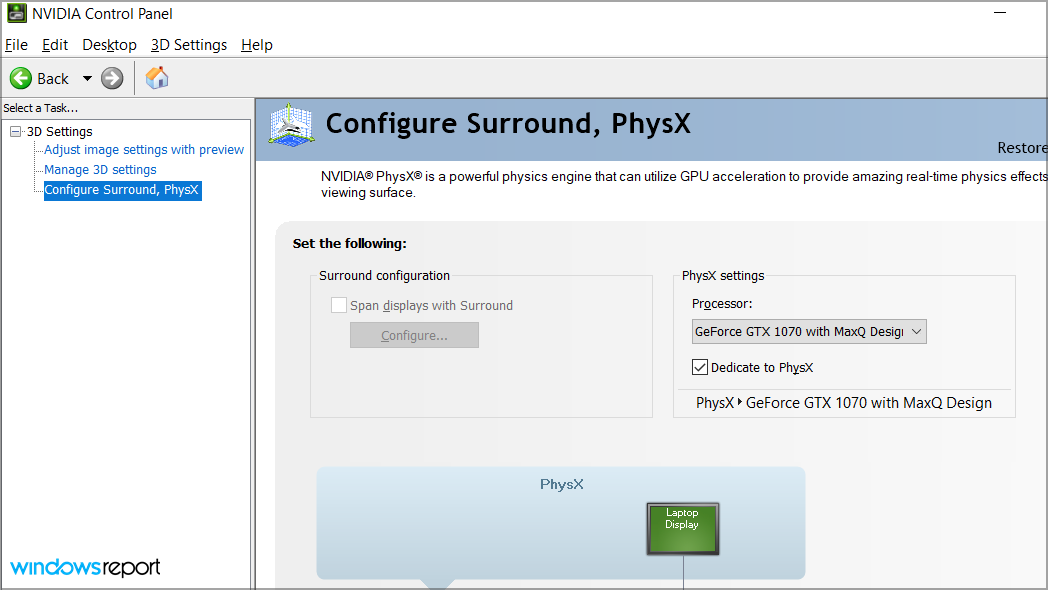
Task: Select the Laptop Display monitor icon
Action: [x=682, y=529]
